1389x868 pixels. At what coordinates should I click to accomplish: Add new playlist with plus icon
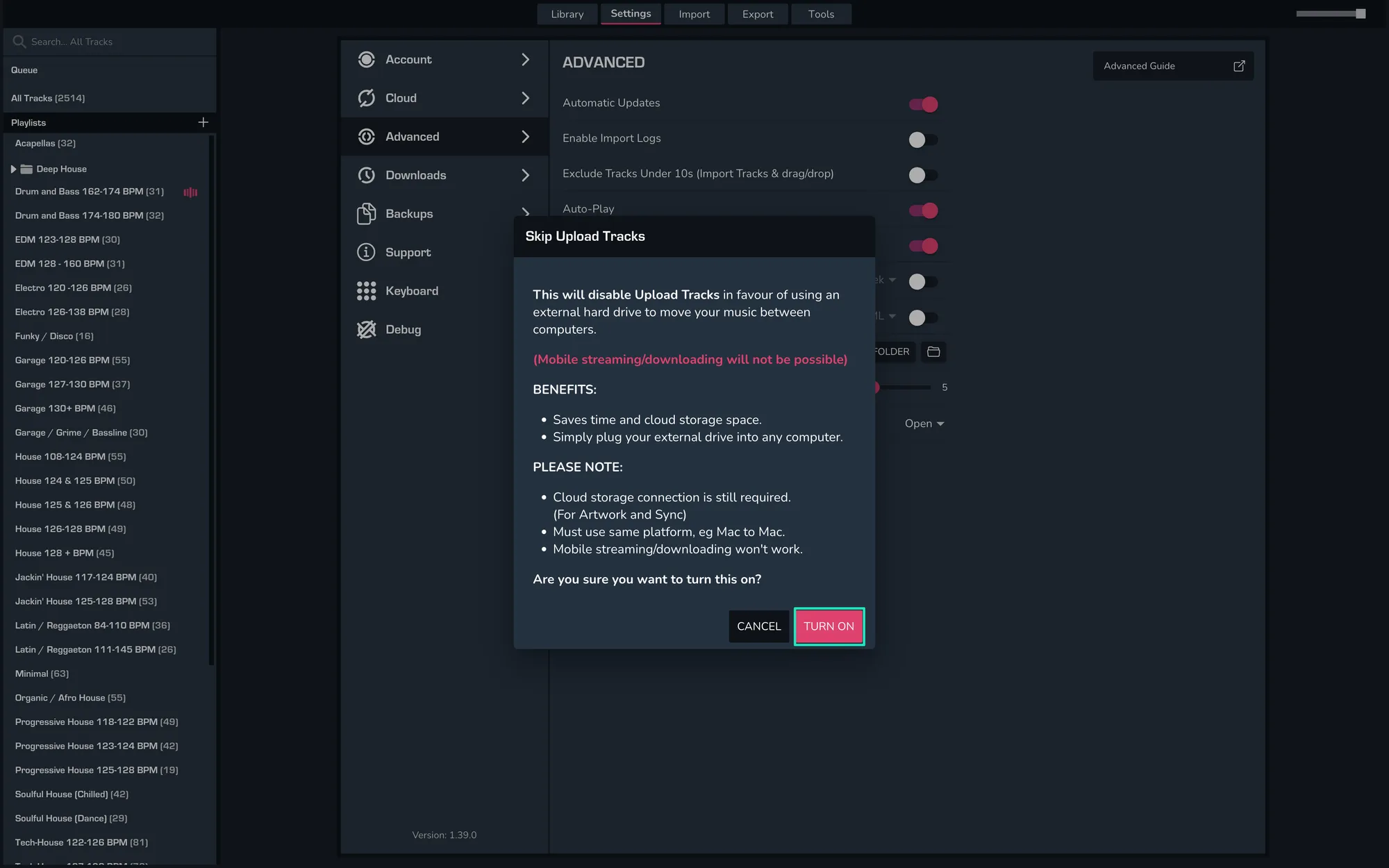pos(203,122)
